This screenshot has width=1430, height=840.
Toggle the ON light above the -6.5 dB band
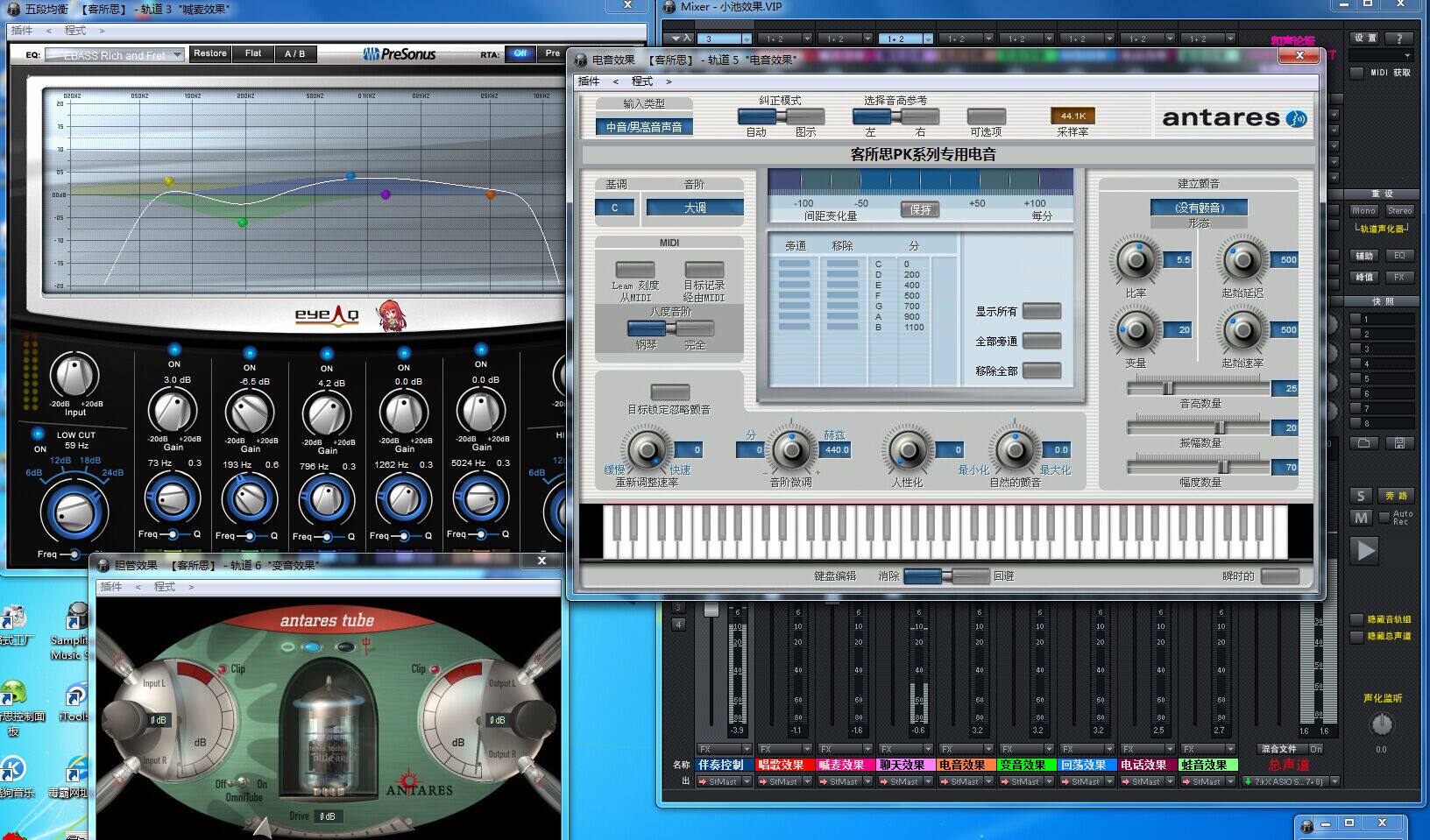(250, 352)
